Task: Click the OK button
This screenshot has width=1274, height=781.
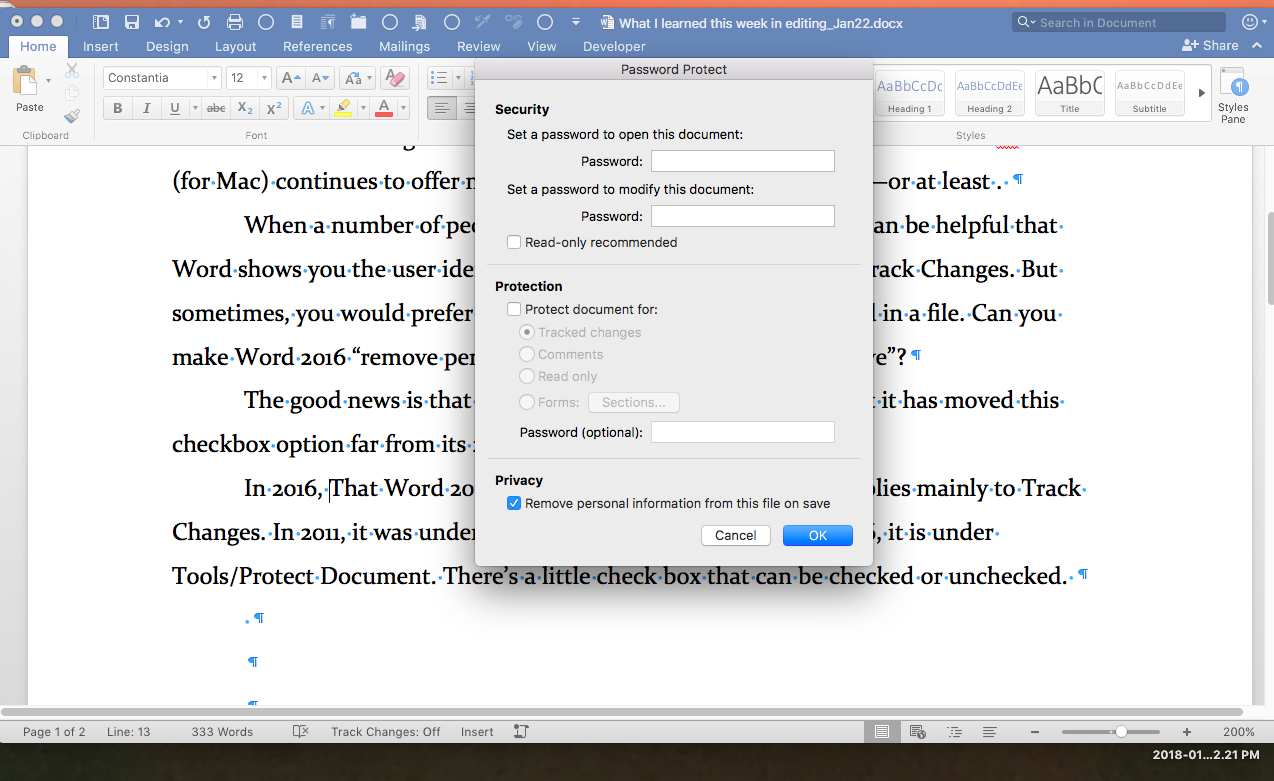Action: 817,535
